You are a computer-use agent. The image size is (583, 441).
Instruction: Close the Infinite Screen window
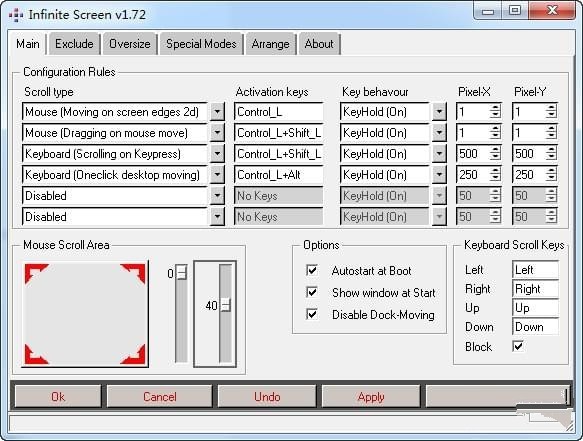tap(552, 10)
